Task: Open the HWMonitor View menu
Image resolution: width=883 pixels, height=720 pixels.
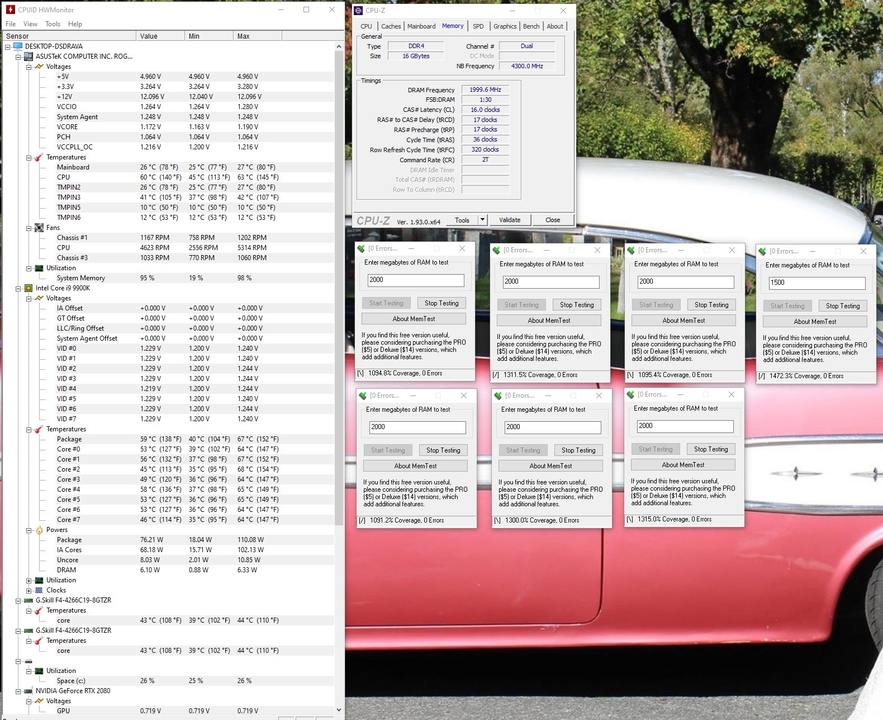Action: tap(30, 24)
